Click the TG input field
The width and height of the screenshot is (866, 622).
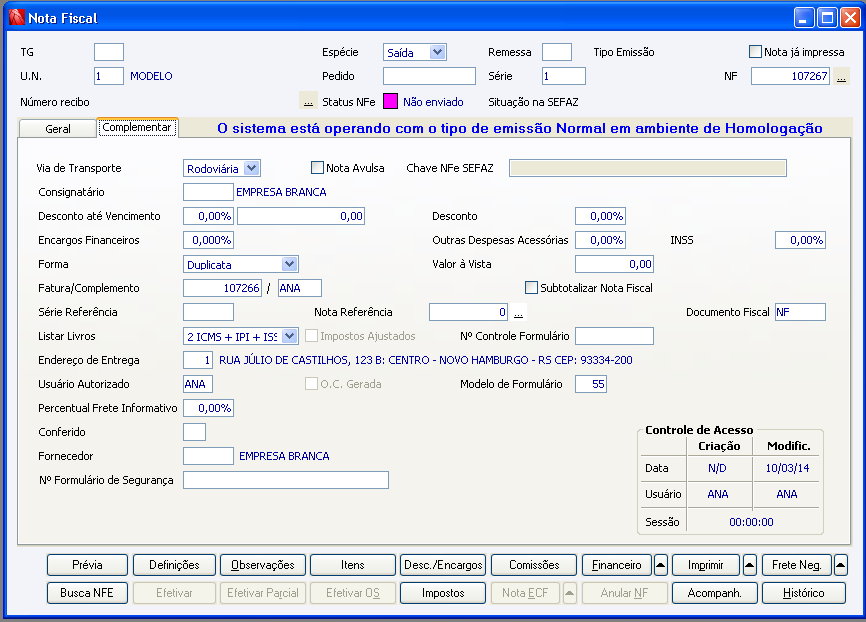[x=109, y=52]
